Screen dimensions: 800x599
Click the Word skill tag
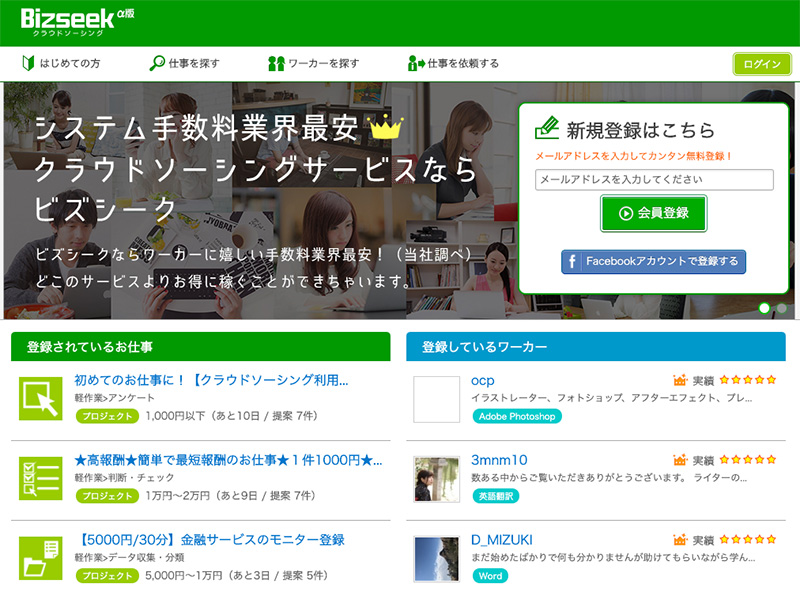pos(490,576)
